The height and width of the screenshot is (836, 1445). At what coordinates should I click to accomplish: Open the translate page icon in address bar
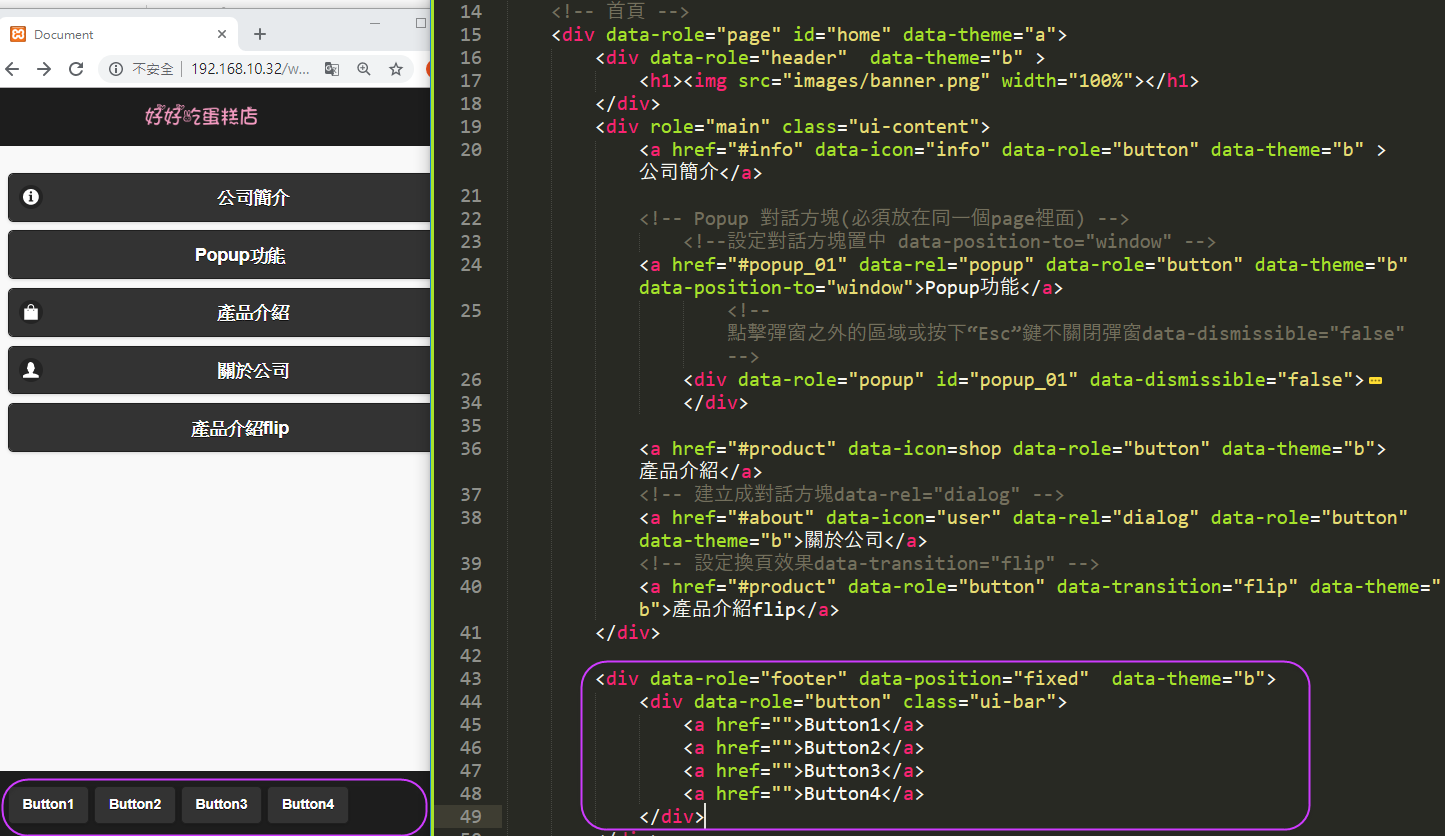332,69
